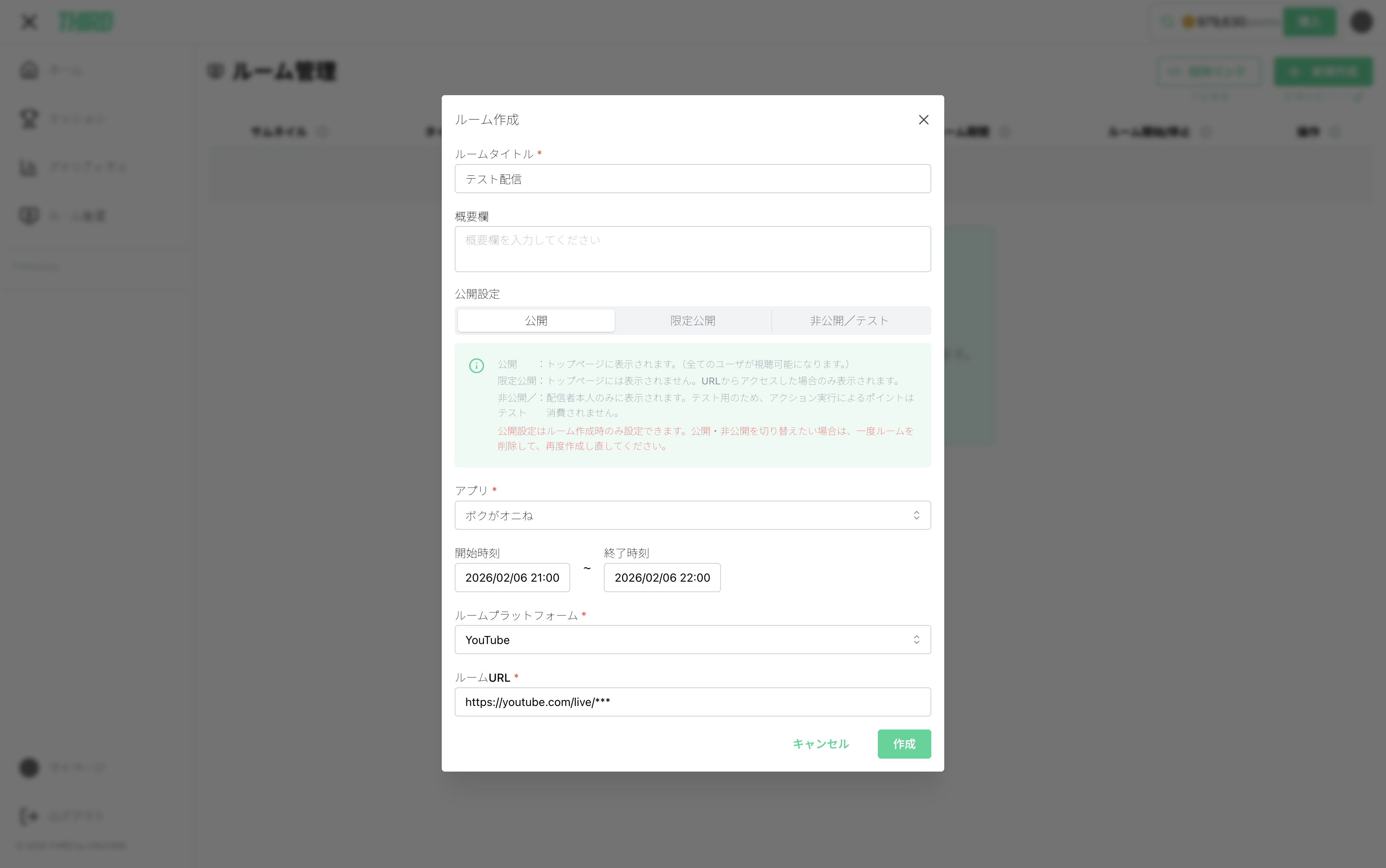Click the info icon in green notice
The height and width of the screenshot is (868, 1386).
pyautogui.click(x=476, y=366)
